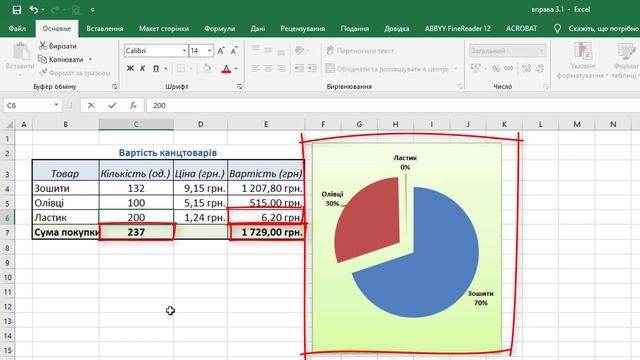This screenshot has width=640, height=360.
Task: Open the ACROBAT tab
Action: (522, 29)
